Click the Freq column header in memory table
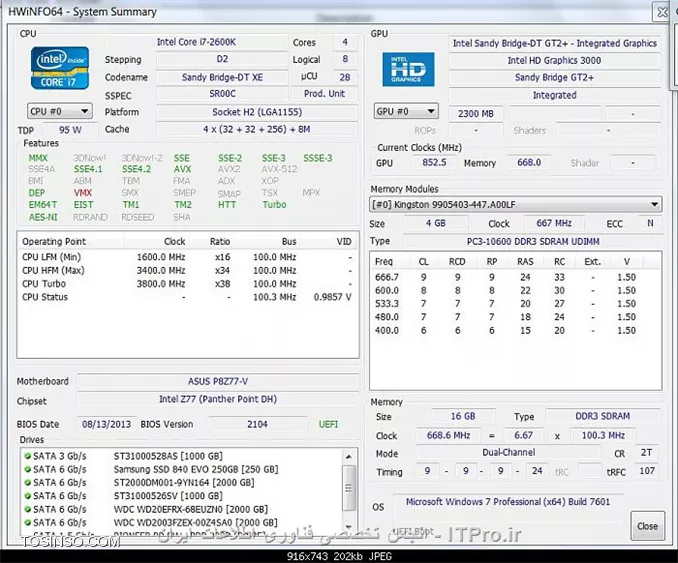The image size is (678, 563). tap(390, 262)
